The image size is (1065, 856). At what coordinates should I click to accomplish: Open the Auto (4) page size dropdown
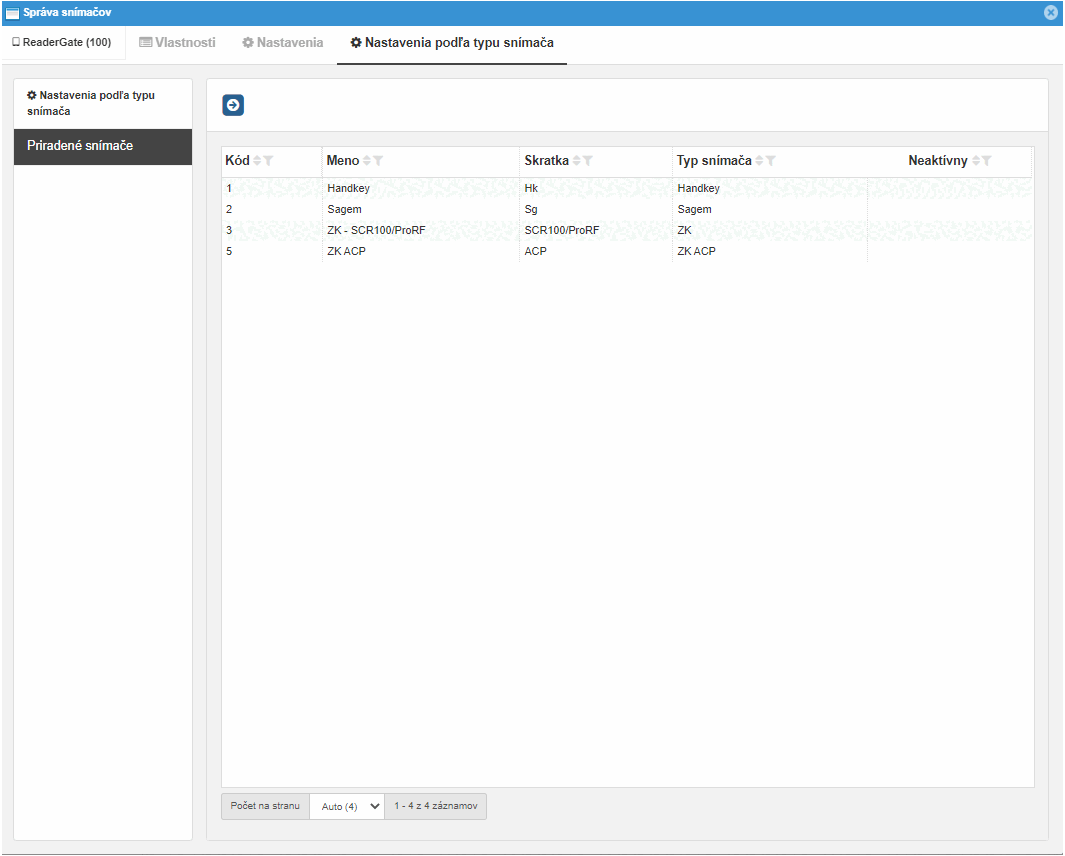coord(347,806)
